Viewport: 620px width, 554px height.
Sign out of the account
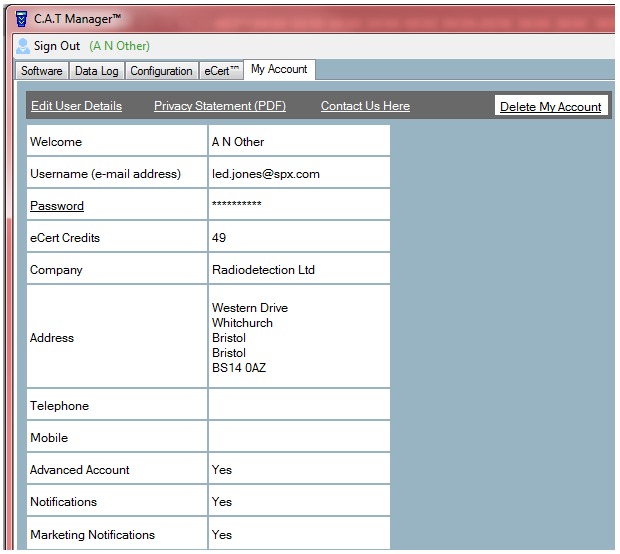pos(57,46)
